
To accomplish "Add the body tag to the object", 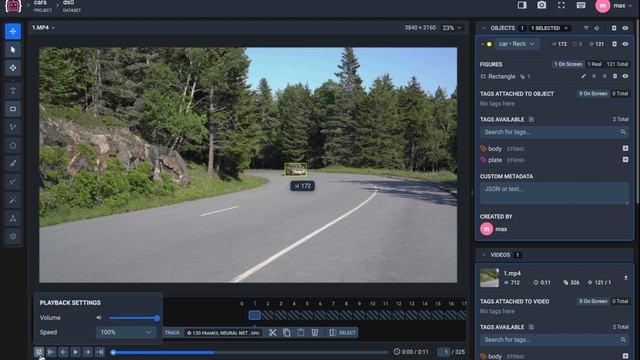I will [625, 149].
